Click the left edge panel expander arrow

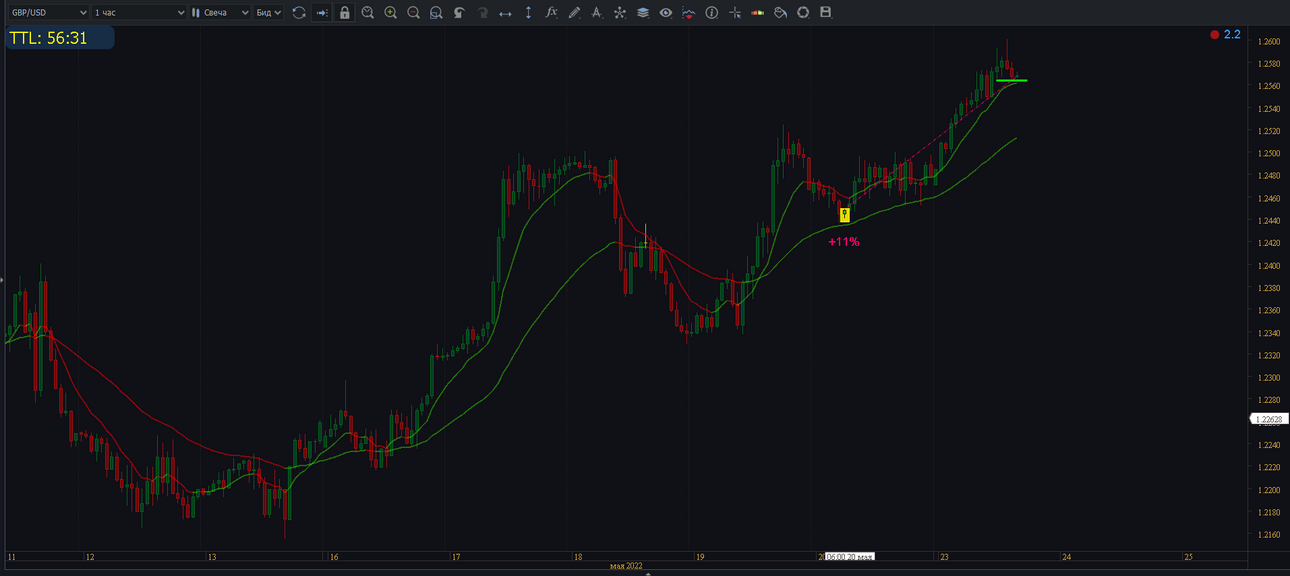(2, 281)
